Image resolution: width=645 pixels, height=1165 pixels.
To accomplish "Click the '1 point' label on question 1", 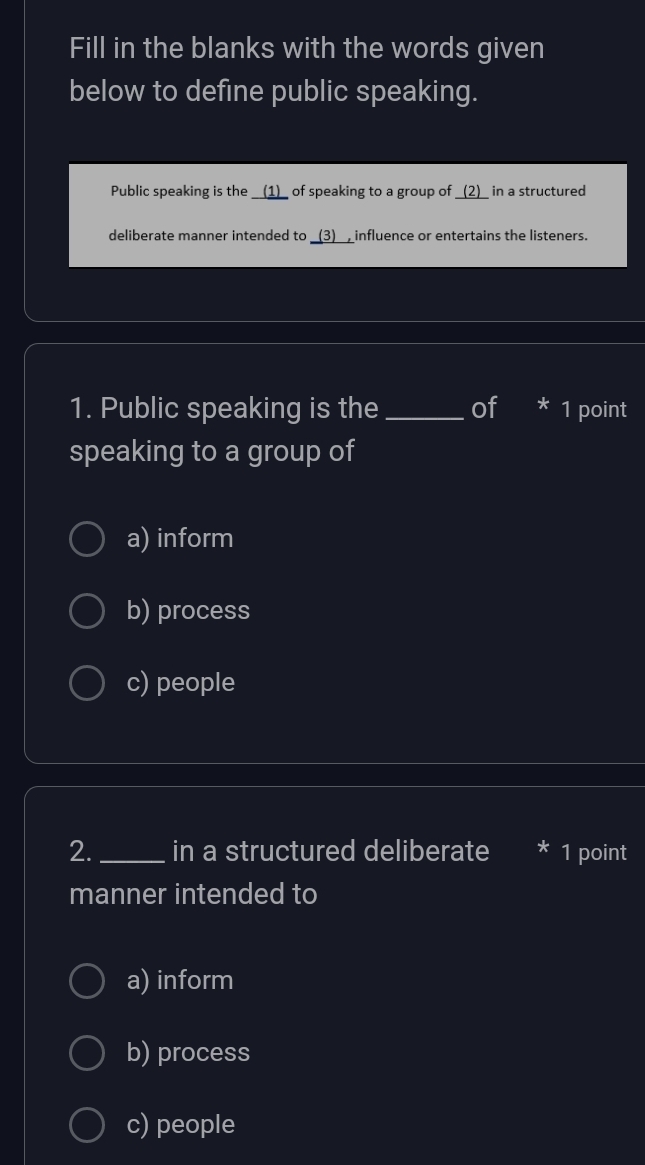I will [x=594, y=410].
